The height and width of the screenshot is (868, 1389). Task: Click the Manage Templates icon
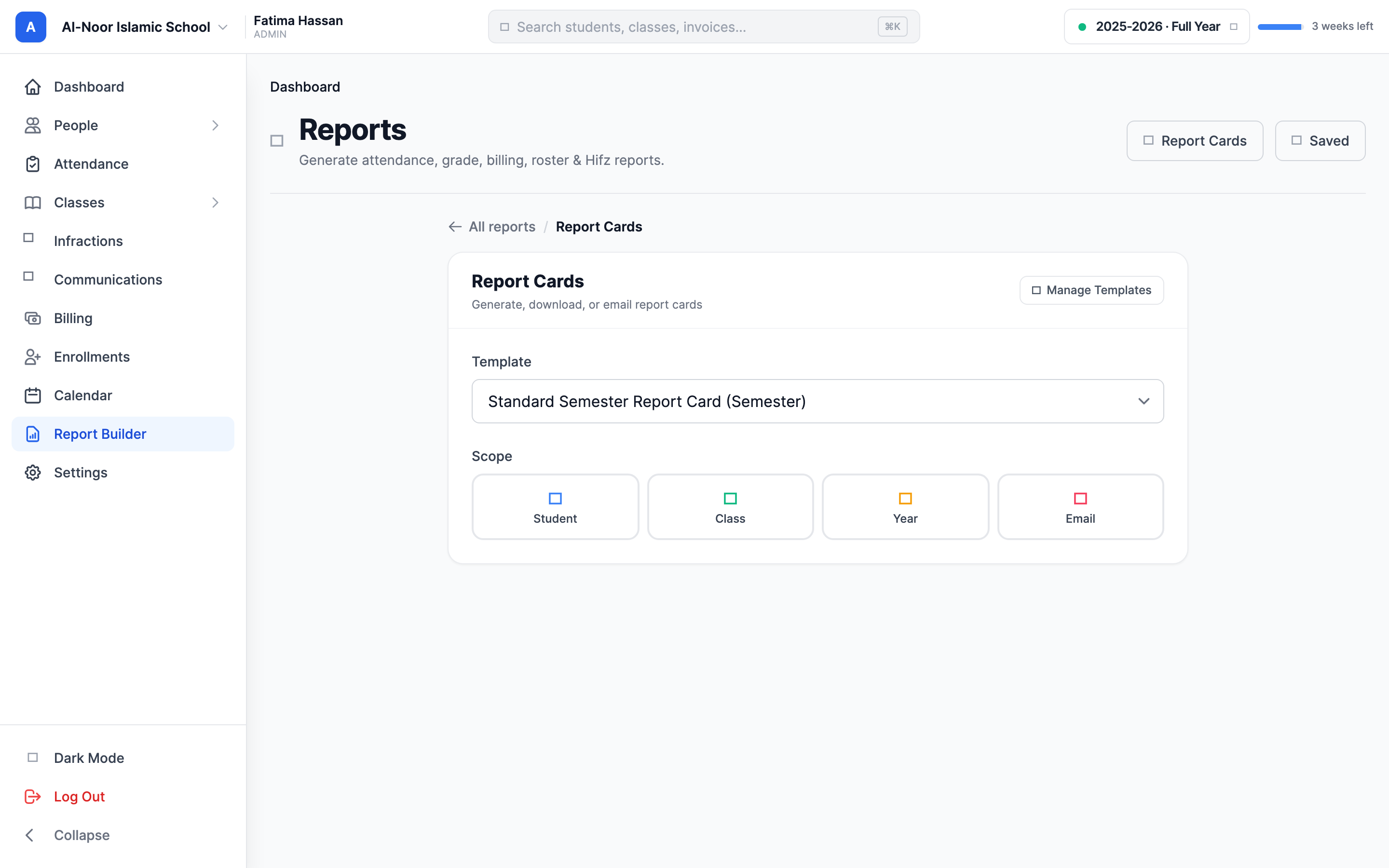(1036, 290)
